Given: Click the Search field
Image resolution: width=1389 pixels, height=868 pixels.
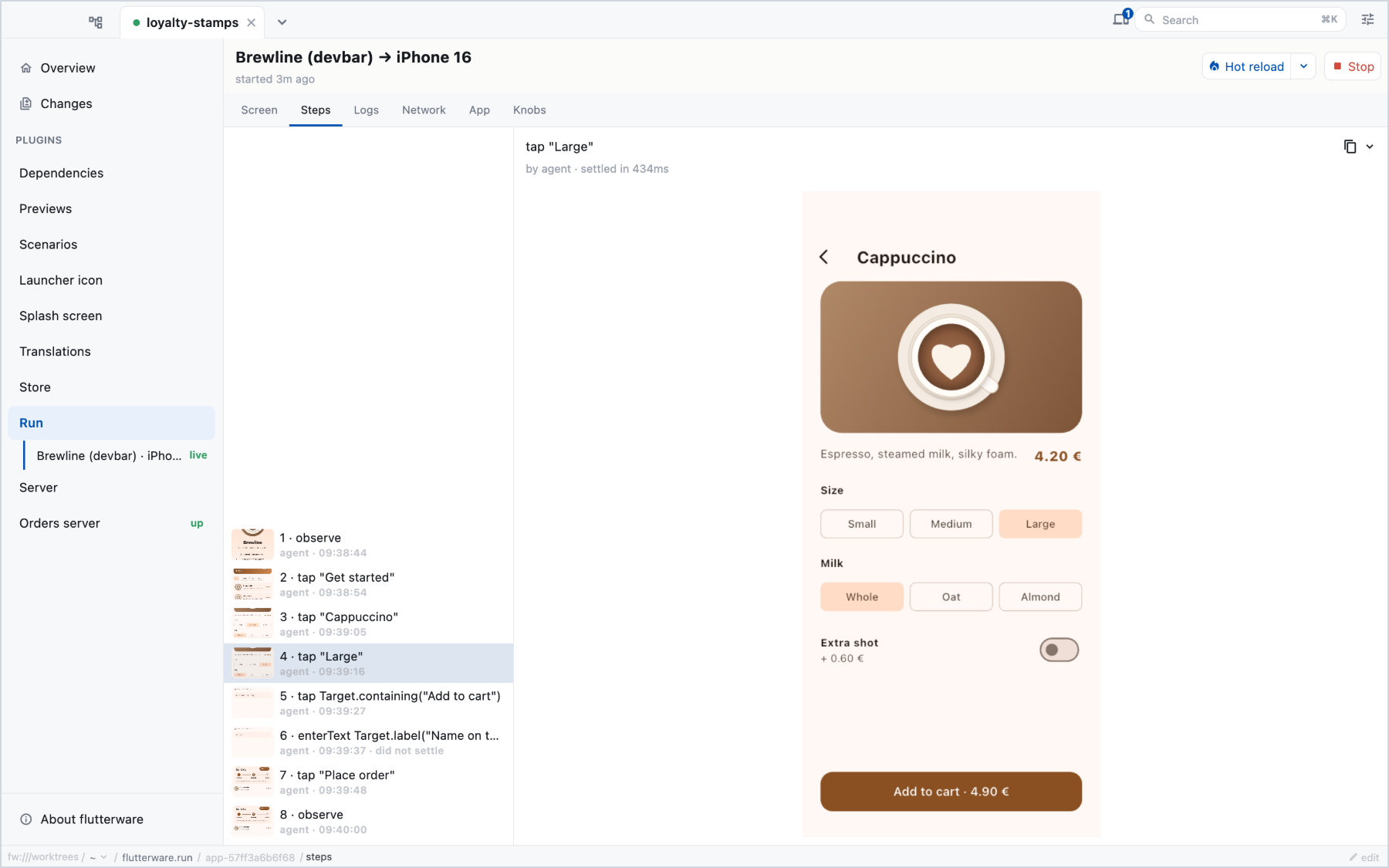Looking at the screenshot, I should coord(1240,20).
